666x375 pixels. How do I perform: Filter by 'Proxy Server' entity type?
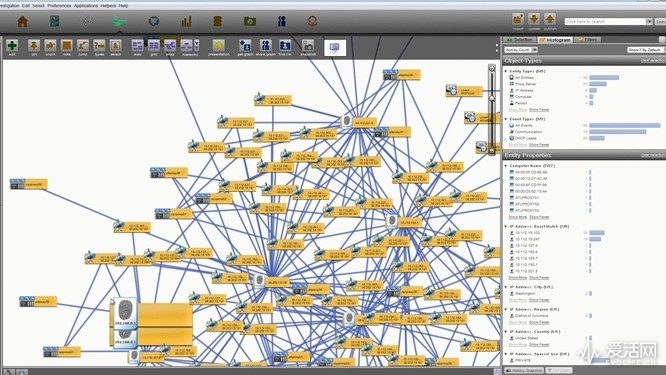click(x=525, y=84)
